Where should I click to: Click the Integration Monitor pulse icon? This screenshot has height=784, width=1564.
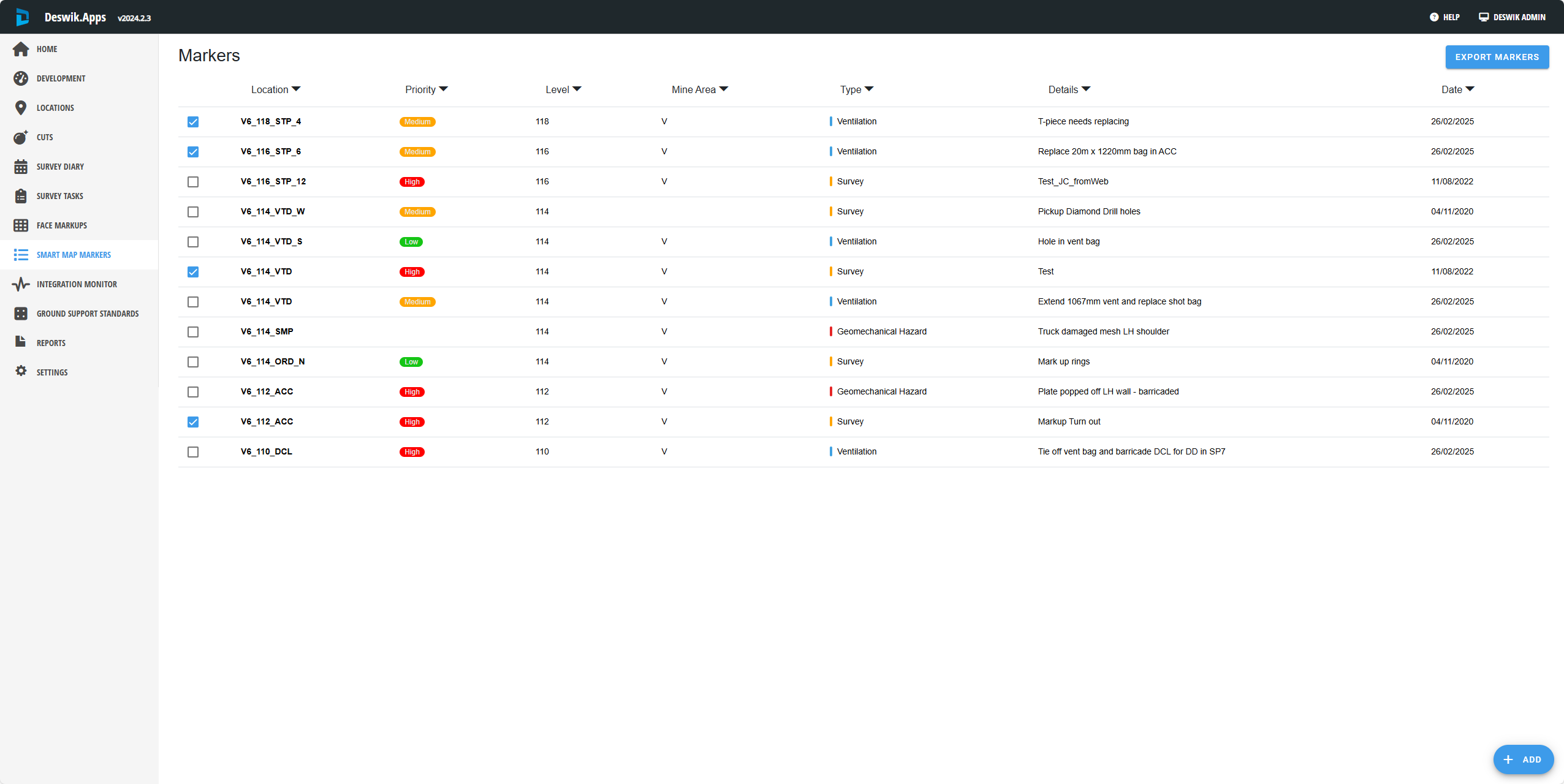[21, 284]
